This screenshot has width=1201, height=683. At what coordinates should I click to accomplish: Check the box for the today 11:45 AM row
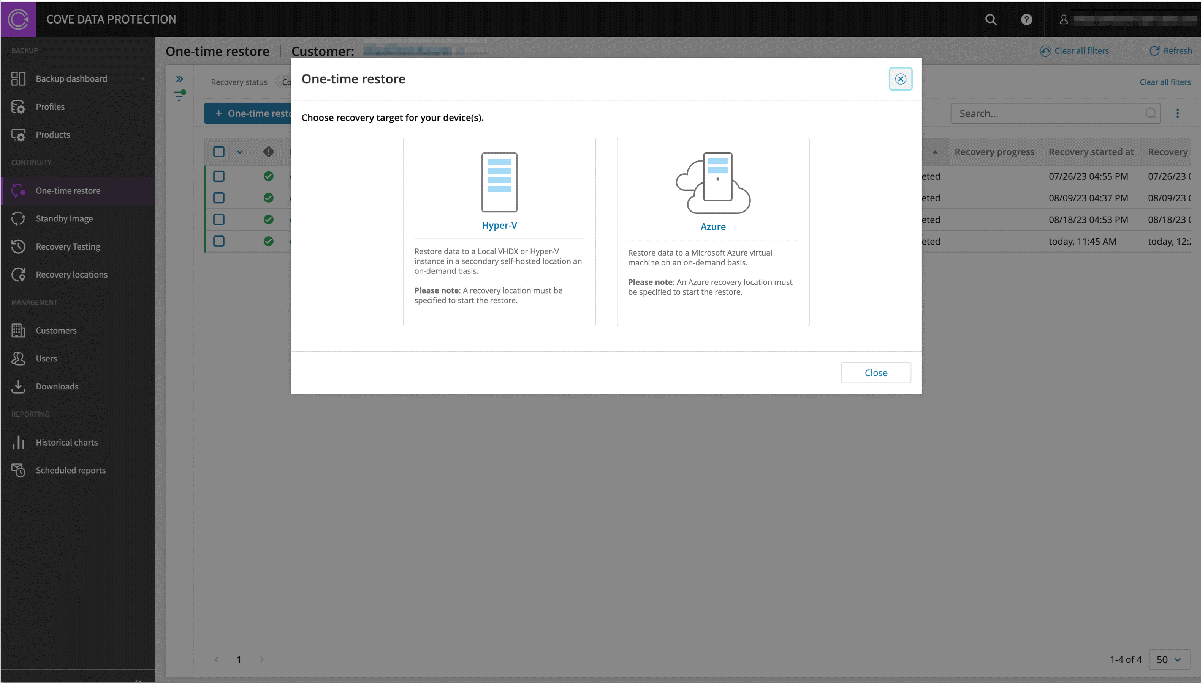click(219, 241)
